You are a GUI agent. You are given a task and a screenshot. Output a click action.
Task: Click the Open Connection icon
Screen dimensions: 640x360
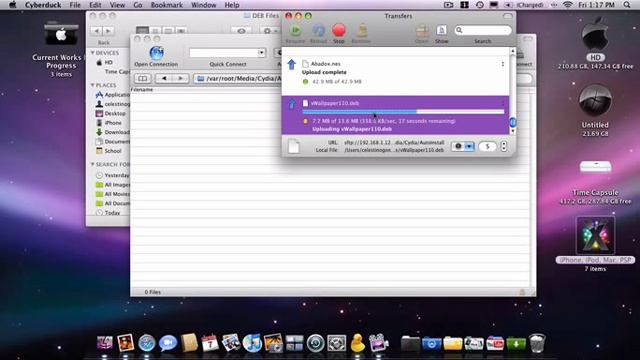tap(156, 53)
